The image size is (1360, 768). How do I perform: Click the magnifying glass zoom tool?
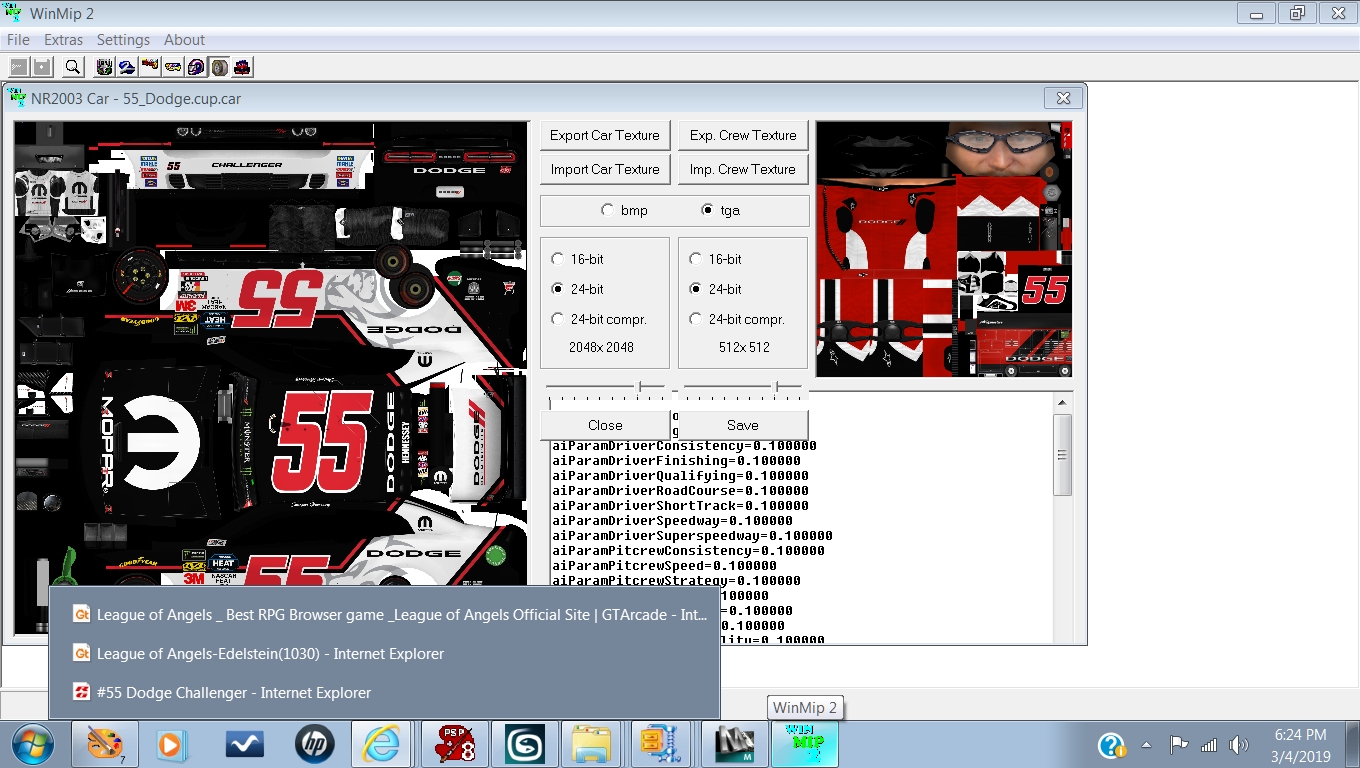[72, 67]
